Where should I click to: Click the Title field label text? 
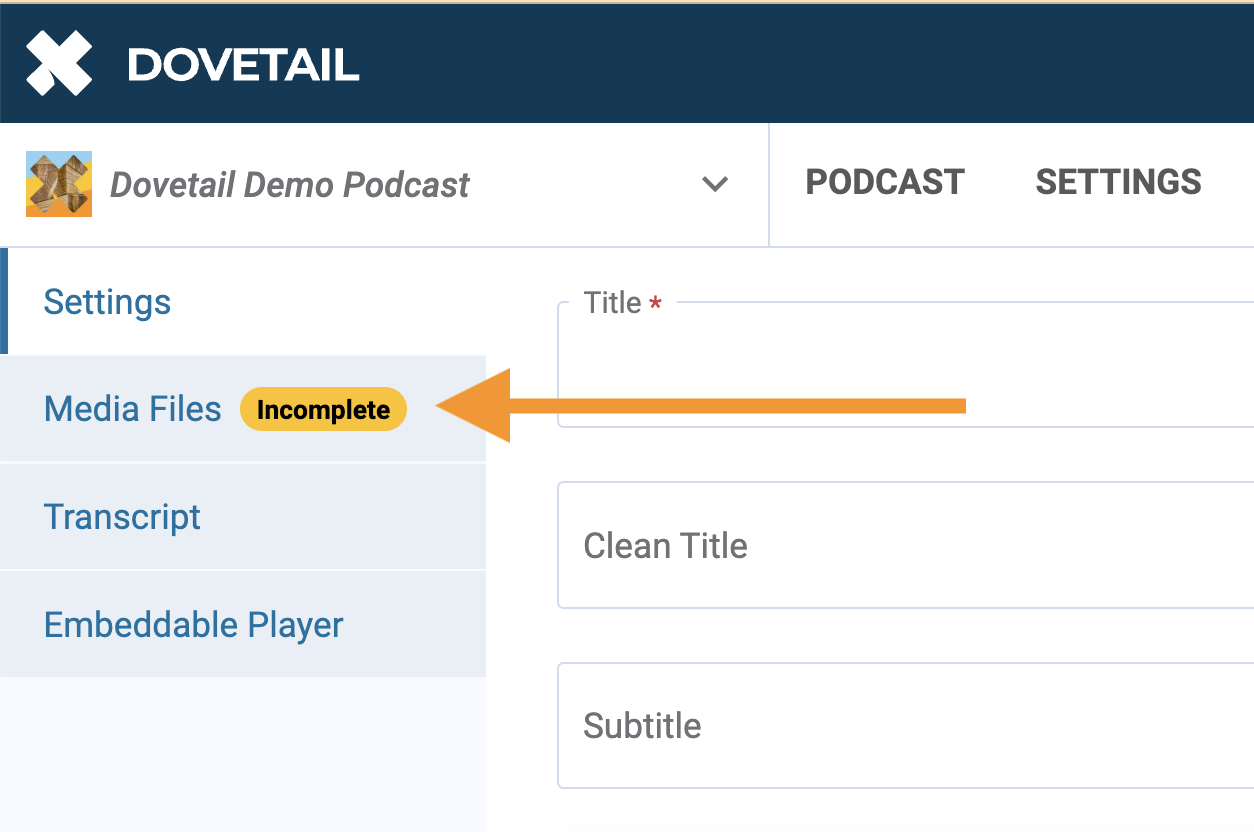coord(612,303)
